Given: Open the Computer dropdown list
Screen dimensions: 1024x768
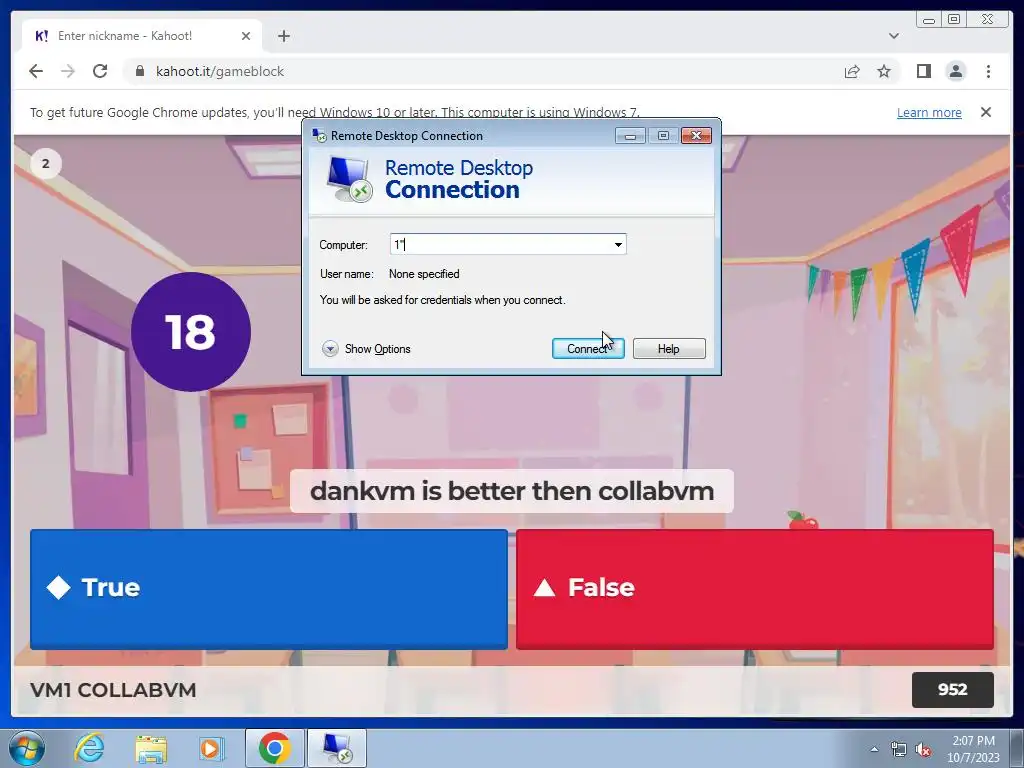Looking at the screenshot, I should [x=618, y=245].
